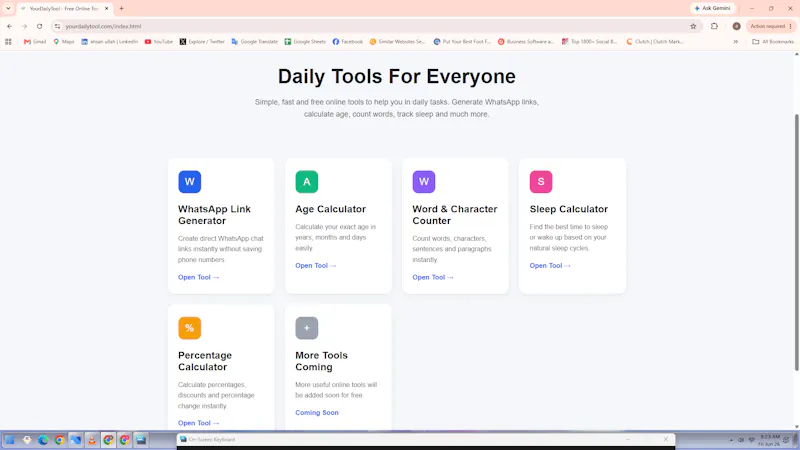
Task: Open the All Bookmarks folder
Action: coord(773,42)
